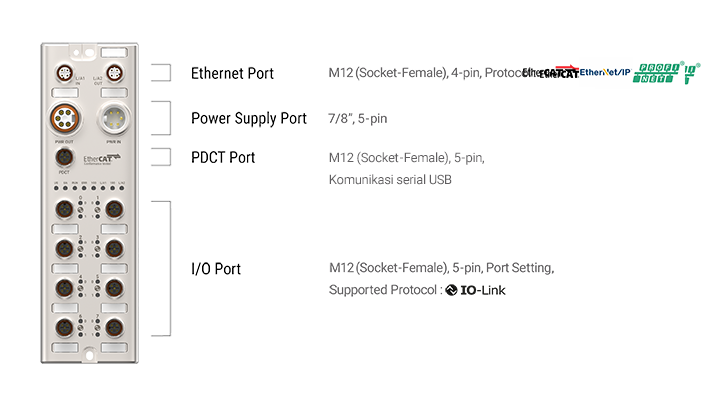Image resolution: width=720 pixels, height=408 pixels.
Task: Click the L/A1 IN Ethernet connector
Action: [x=65, y=73]
